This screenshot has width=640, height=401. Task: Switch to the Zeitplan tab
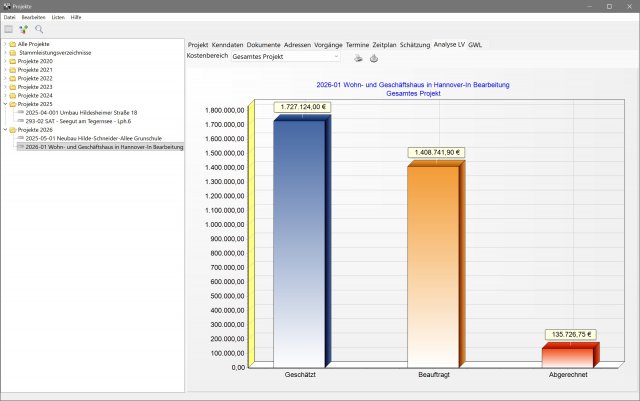point(384,45)
